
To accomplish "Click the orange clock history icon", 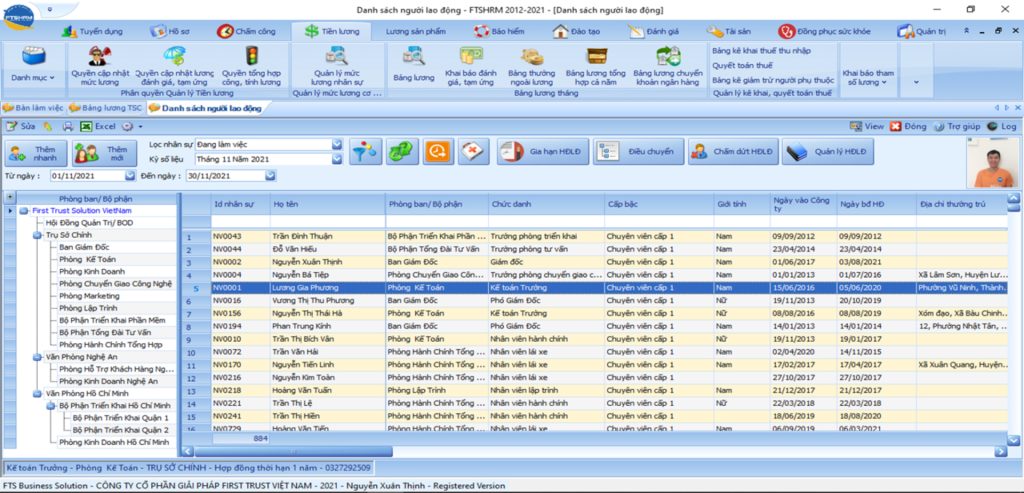I will point(438,152).
